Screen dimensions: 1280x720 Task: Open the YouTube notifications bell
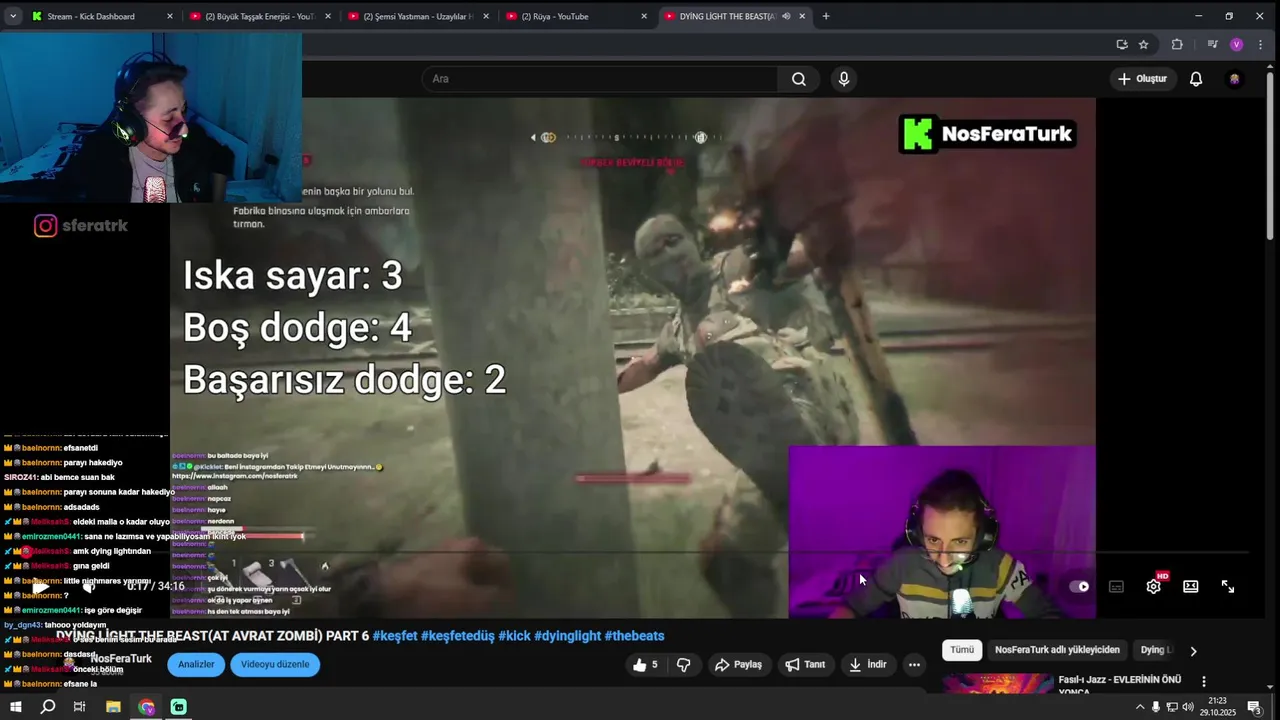[x=1196, y=79]
